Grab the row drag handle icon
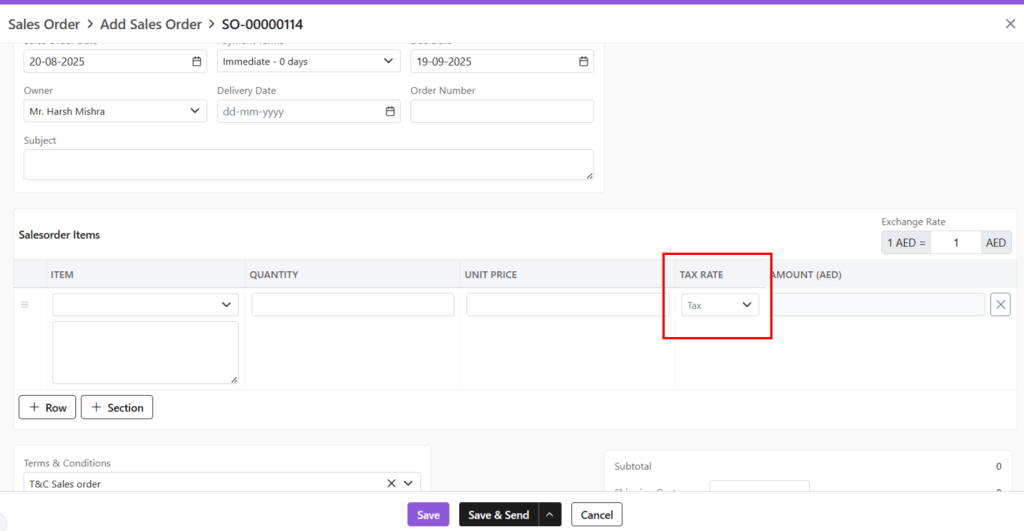Screen dimensions: 1024x531 (x=25, y=305)
